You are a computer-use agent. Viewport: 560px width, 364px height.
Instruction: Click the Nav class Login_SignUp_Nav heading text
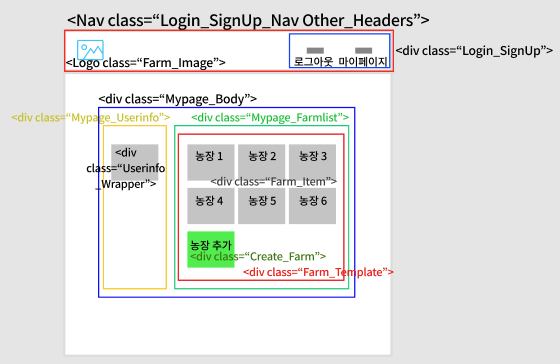click(248, 20)
